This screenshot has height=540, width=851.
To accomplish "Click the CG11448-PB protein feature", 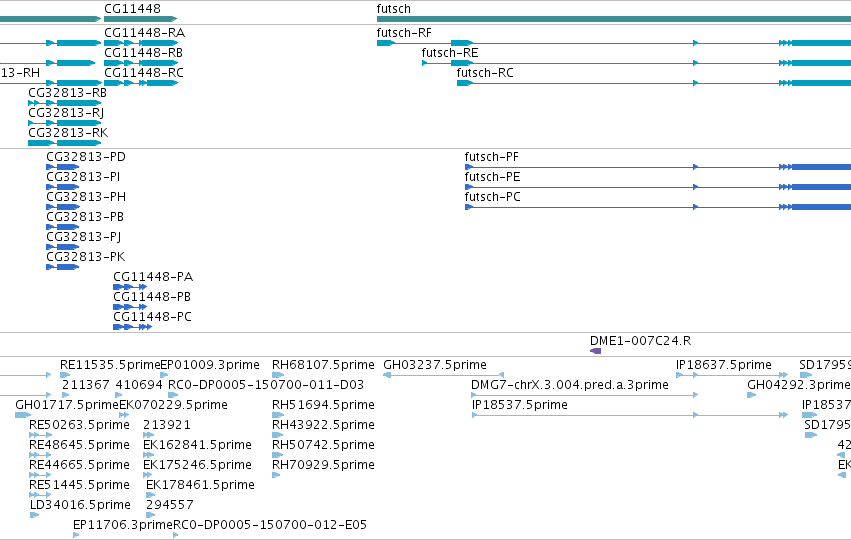I will coord(130,307).
